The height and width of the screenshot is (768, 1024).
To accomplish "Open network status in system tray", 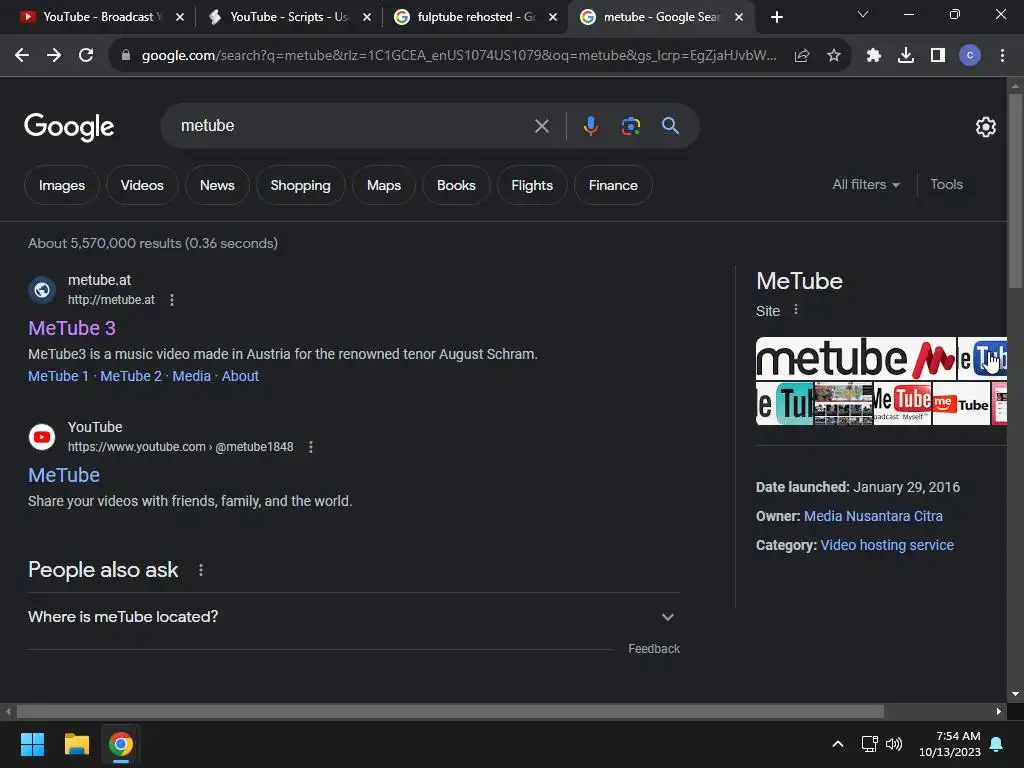I will click(869, 744).
